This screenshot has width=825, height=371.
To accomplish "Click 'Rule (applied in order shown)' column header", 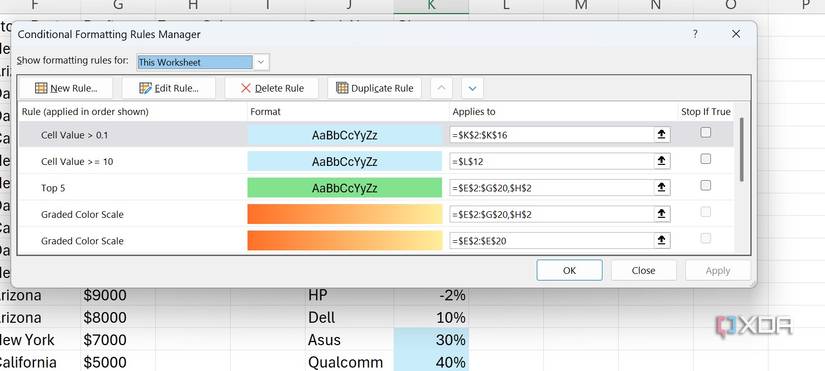I will coord(133,112).
